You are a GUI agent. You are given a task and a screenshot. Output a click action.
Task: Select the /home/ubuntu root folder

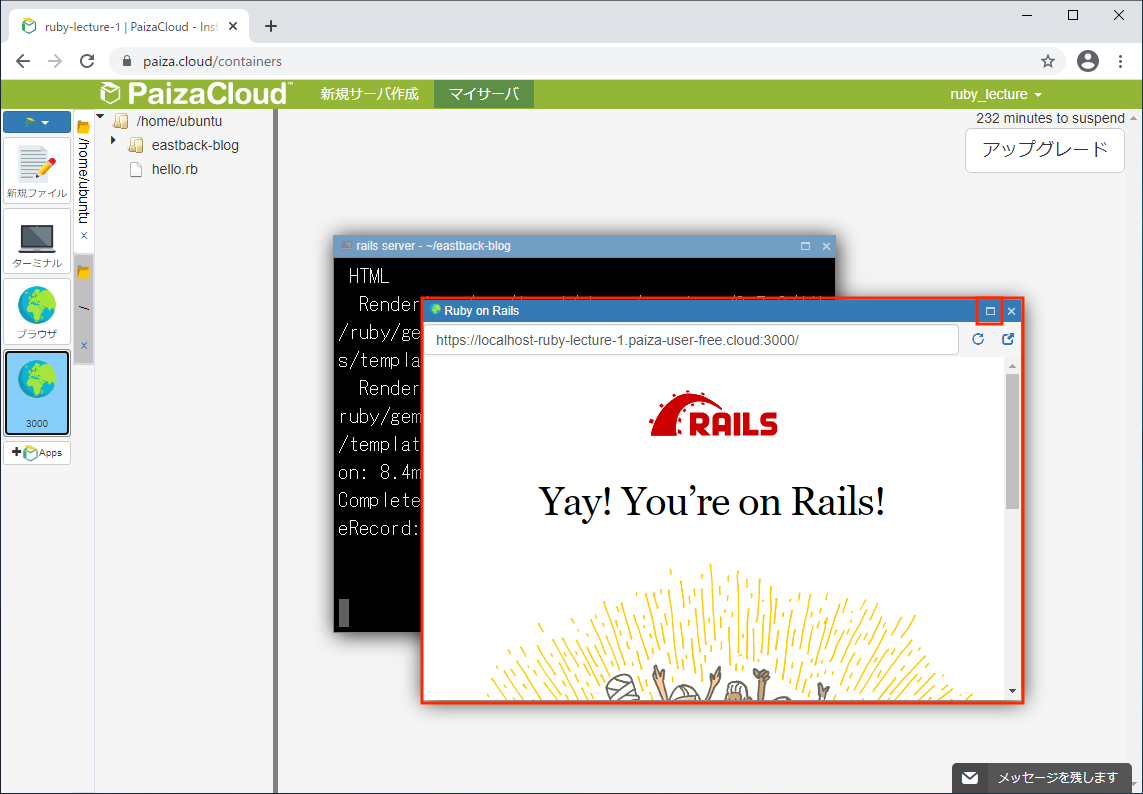(179, 121)
